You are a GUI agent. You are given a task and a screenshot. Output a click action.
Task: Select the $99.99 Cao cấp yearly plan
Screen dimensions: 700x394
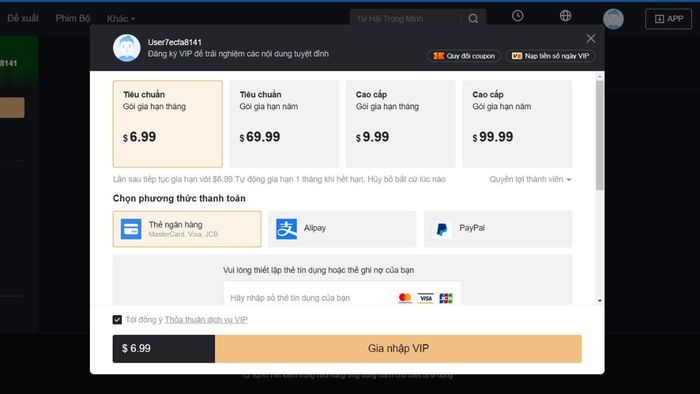click(x=517, y=124)
